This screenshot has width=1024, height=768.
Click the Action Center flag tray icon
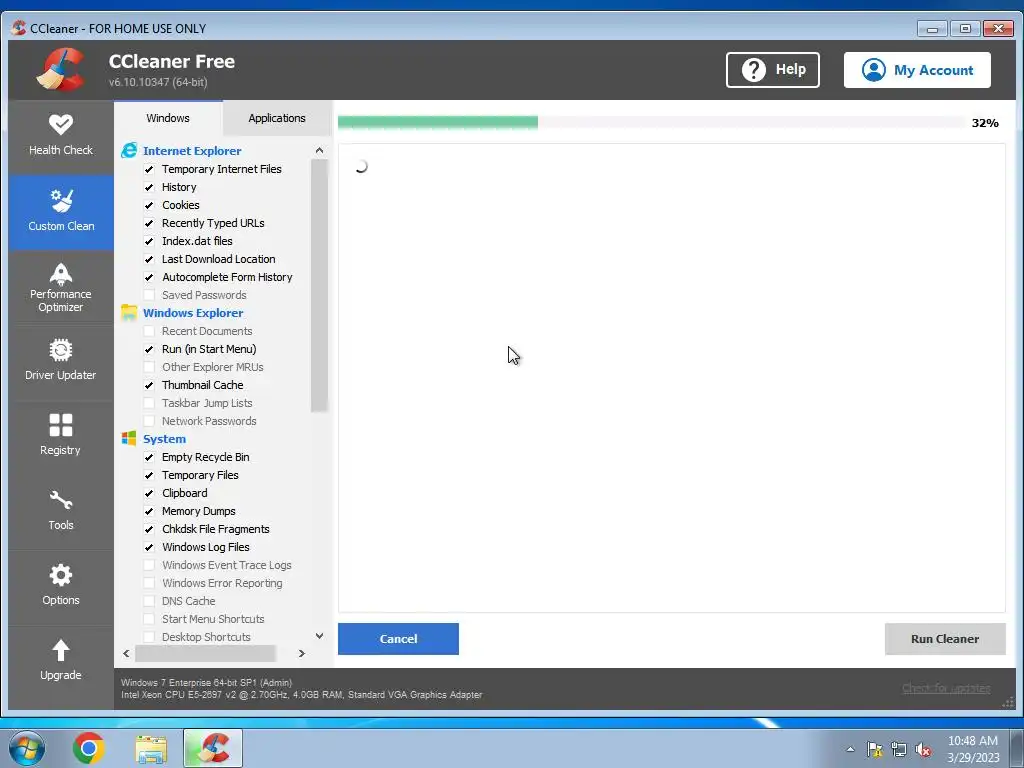click(874, 749)
